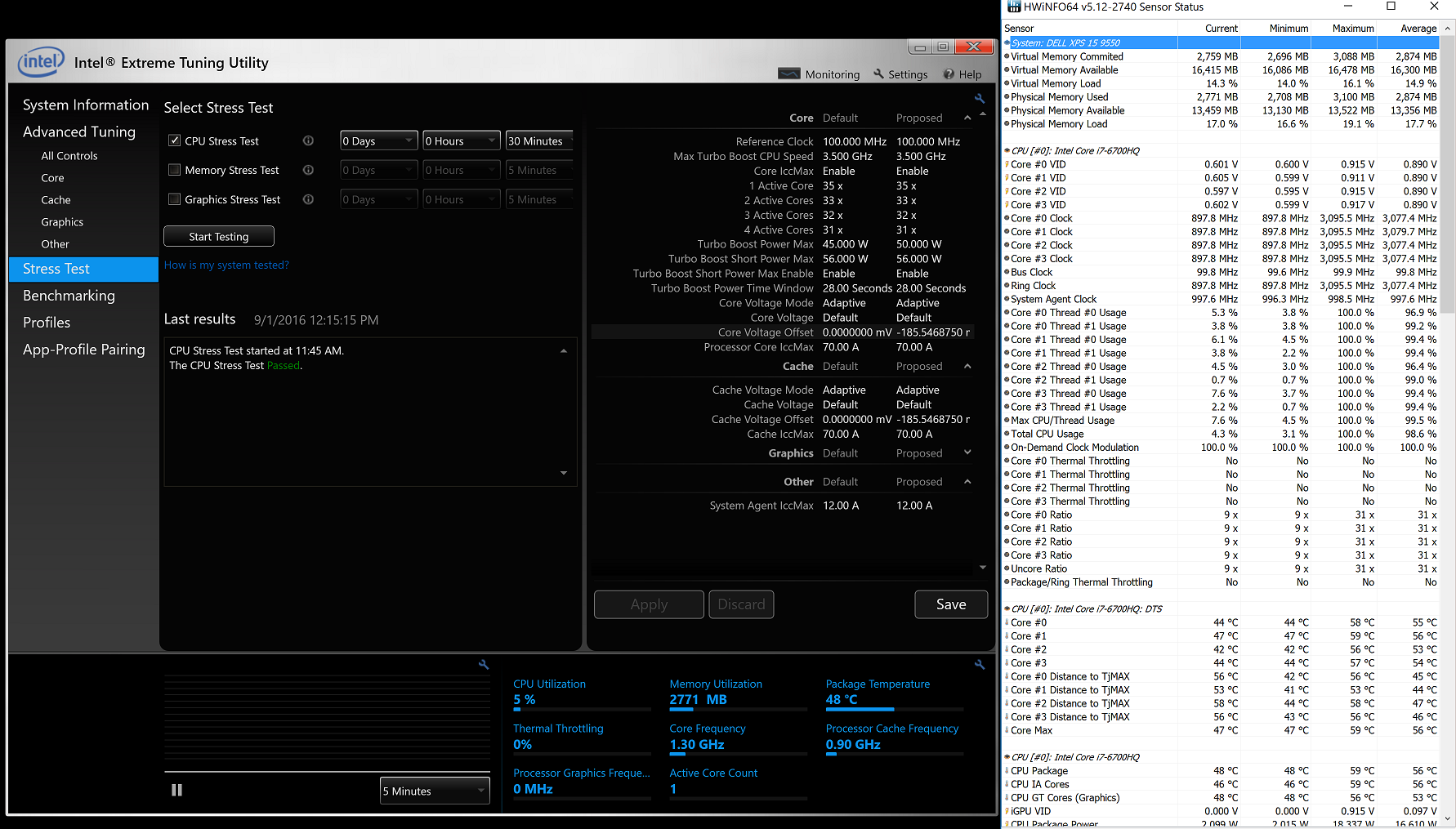Open System Information page
Screen dimensions: 1456x829
click(86, 105)
